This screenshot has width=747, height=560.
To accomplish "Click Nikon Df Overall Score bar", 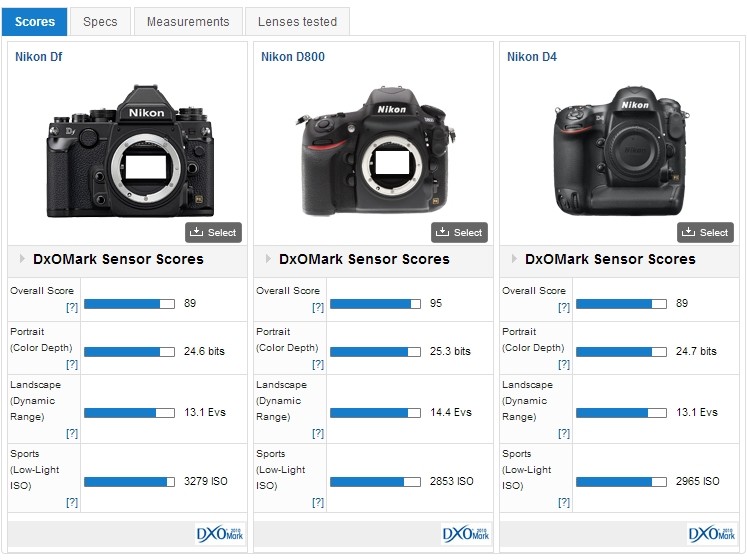I will pyautogui.click(x=129, y=303).
